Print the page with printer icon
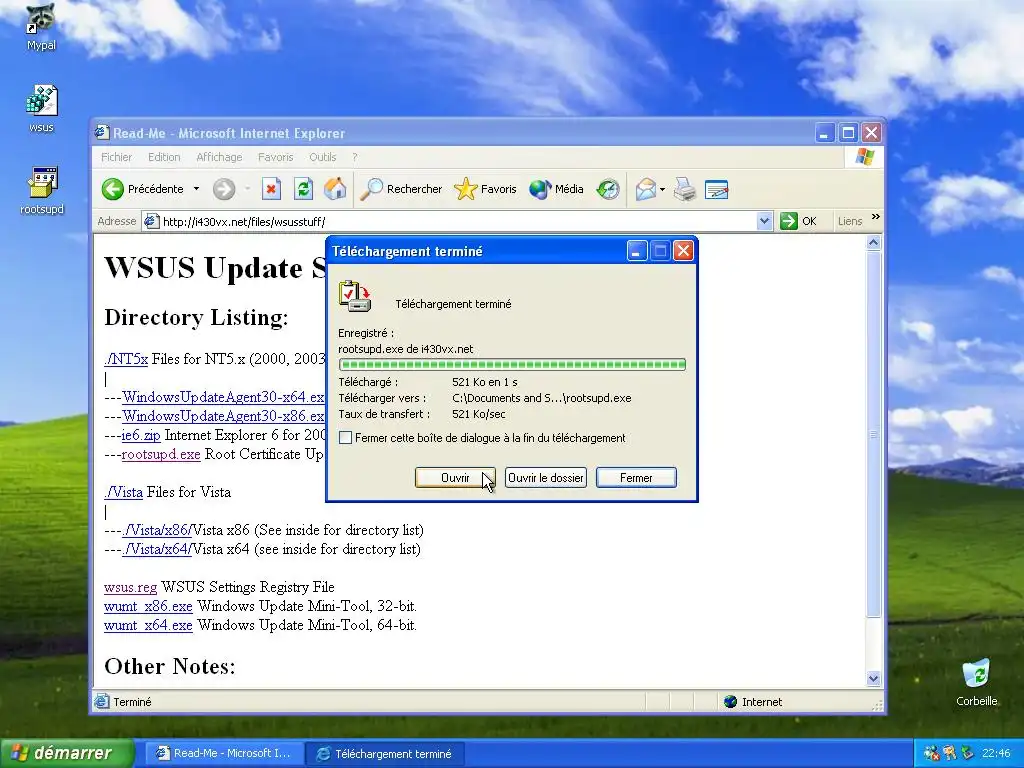 click(684, 189)
